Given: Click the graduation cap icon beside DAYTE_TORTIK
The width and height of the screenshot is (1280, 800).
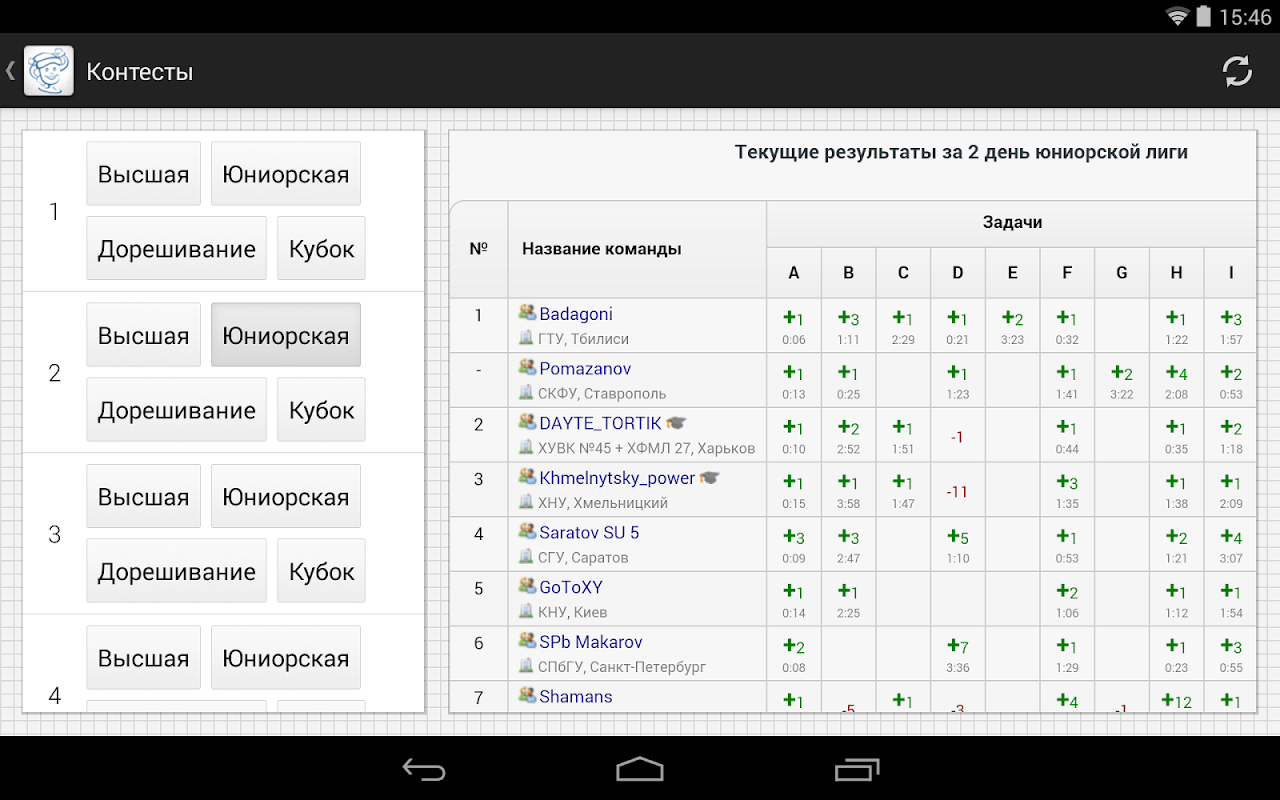Looking at the screenshot, I should pos(676,424).
